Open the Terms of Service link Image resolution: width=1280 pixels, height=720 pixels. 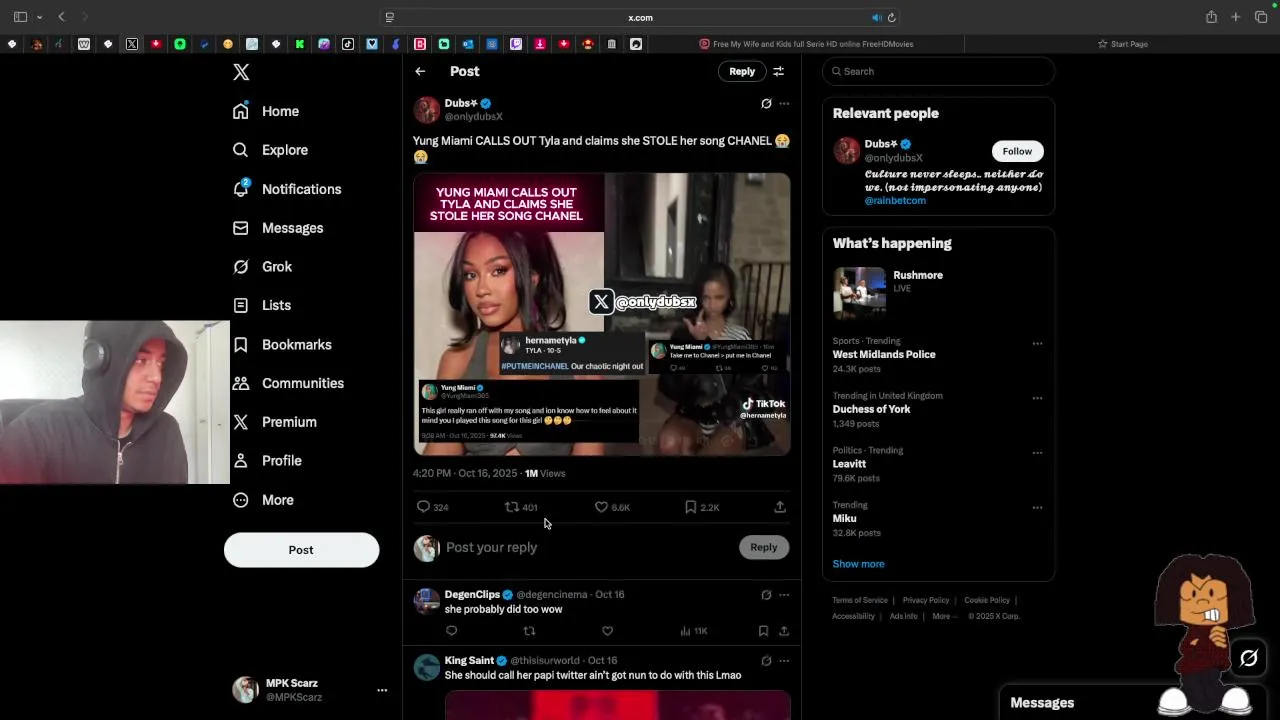coord(860,600)
